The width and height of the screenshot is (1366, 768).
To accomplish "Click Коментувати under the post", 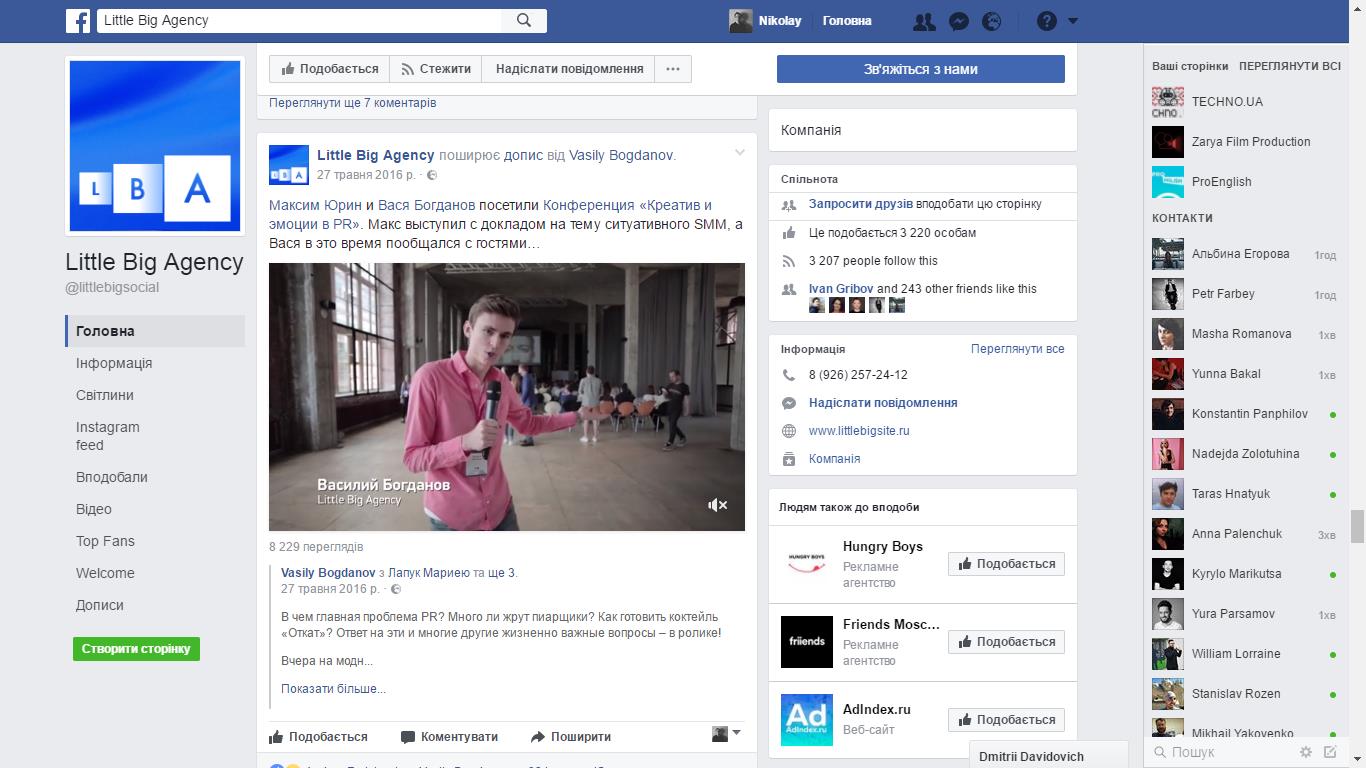I will 449,737.
